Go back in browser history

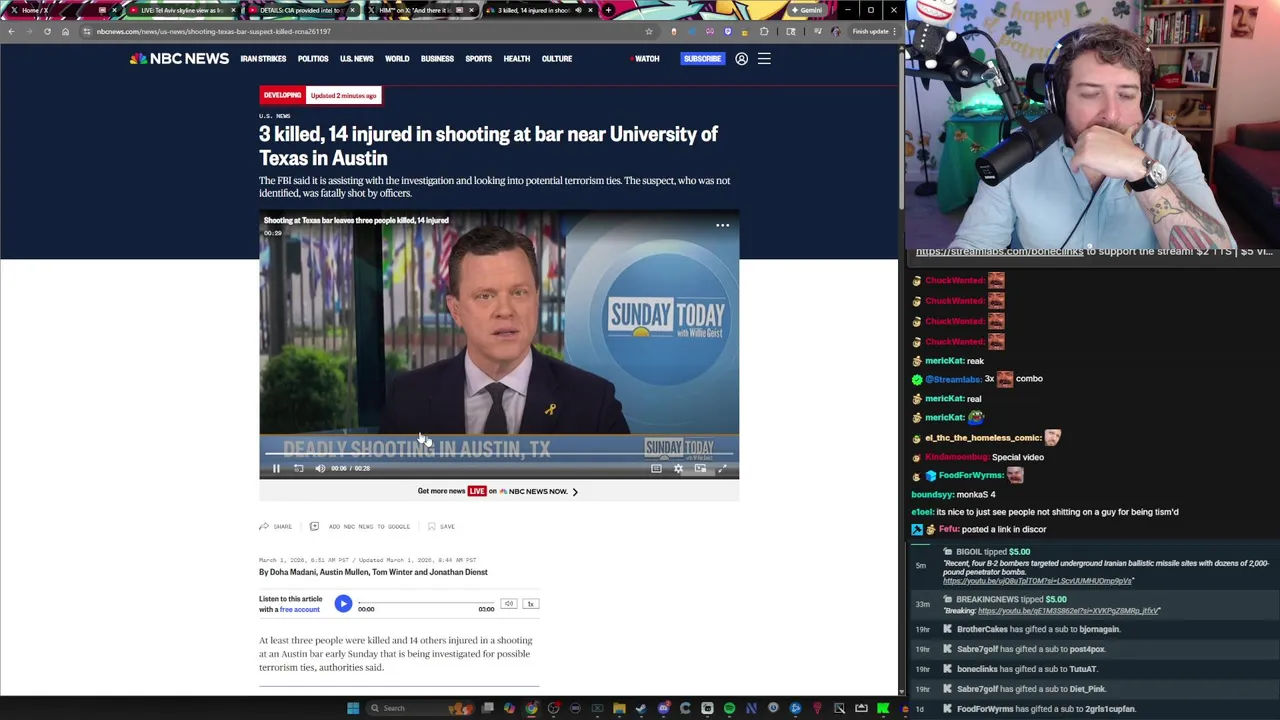click(x=11, y=31)
